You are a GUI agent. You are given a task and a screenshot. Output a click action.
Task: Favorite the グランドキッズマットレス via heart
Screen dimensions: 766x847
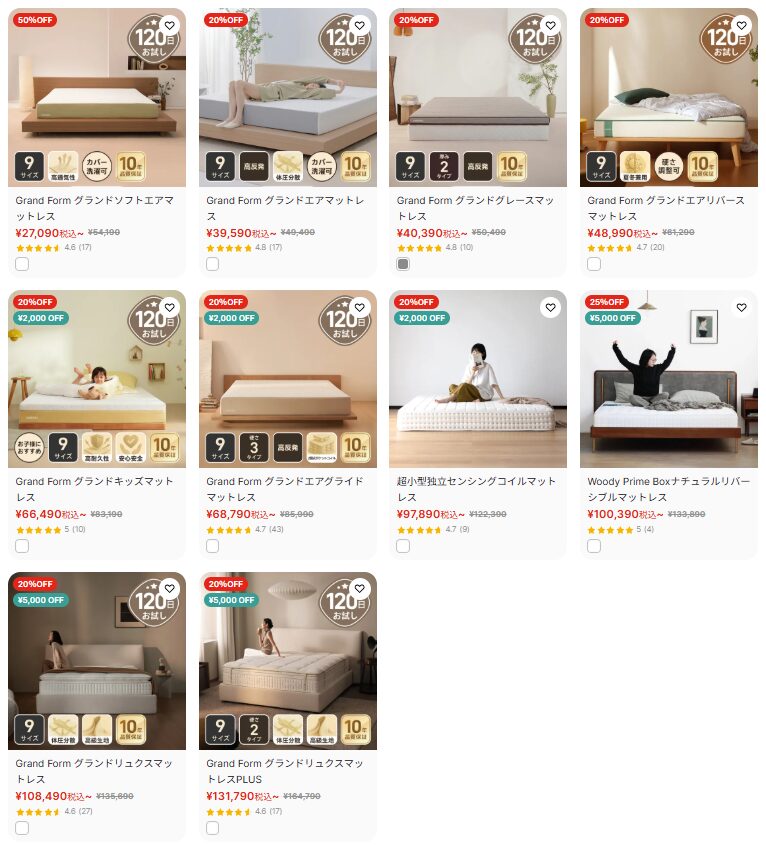click(170, 307)
